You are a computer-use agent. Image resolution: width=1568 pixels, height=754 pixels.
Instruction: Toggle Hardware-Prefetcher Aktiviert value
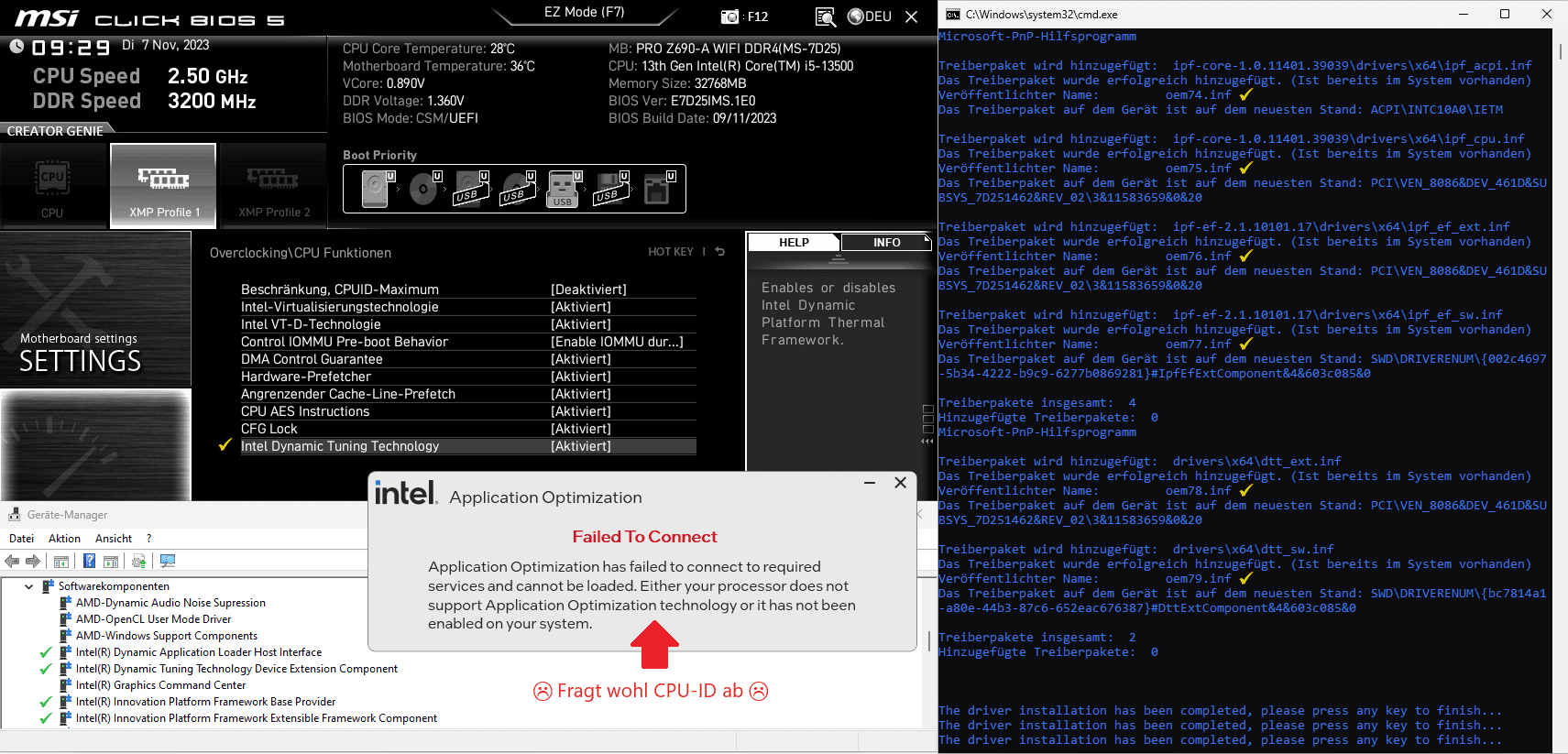[x=581, y=377]
